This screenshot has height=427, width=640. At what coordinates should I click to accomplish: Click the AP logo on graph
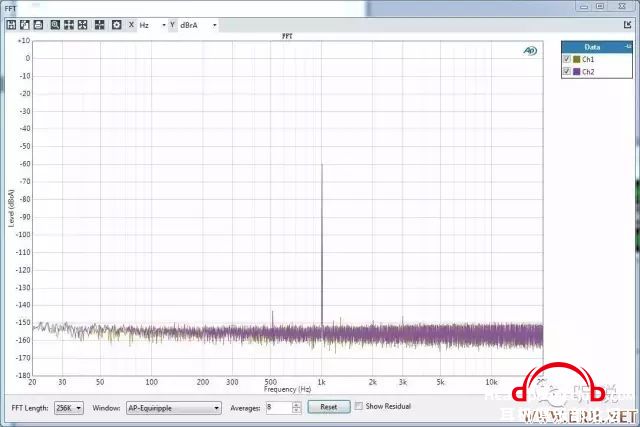tap(530, 51)
